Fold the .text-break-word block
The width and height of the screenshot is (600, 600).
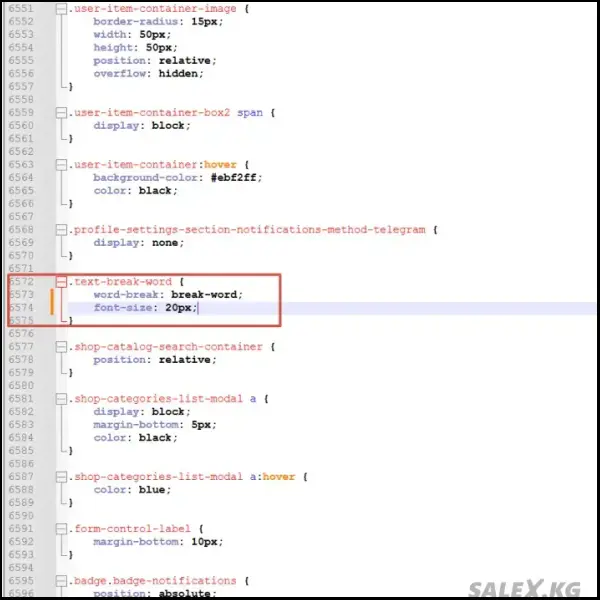(62, 282)
